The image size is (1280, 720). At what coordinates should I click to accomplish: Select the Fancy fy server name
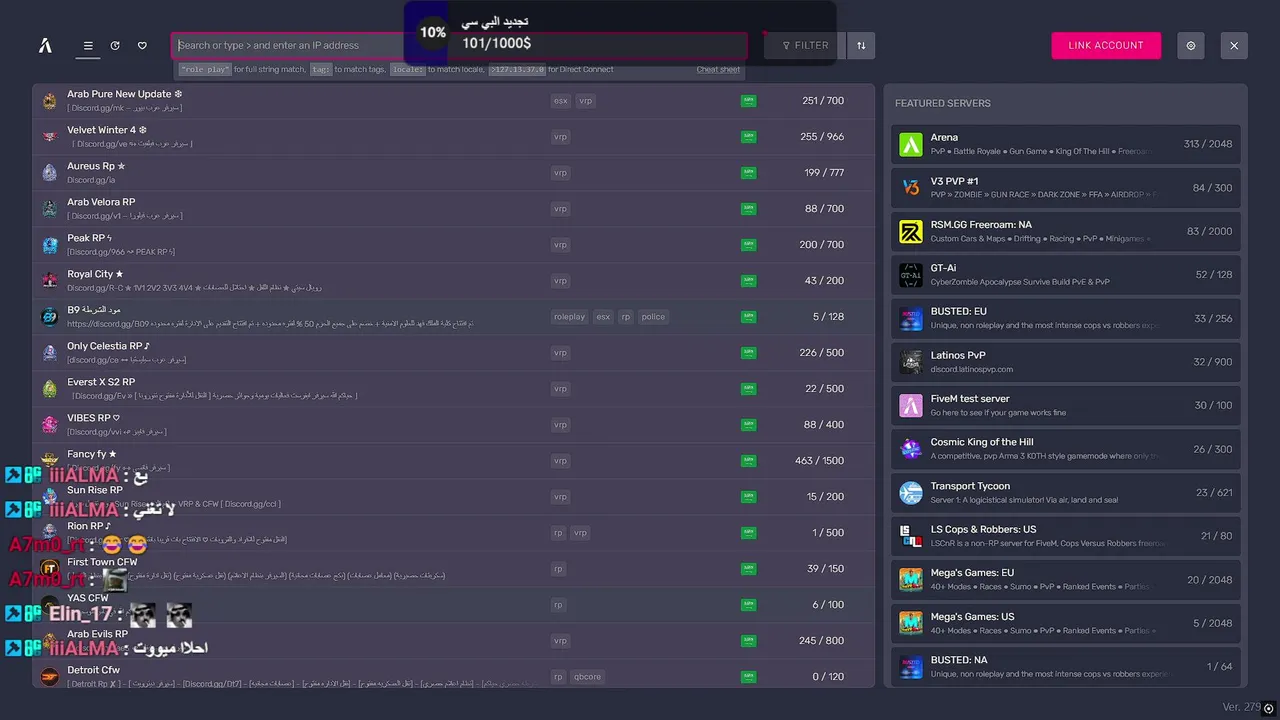point(92,454)
